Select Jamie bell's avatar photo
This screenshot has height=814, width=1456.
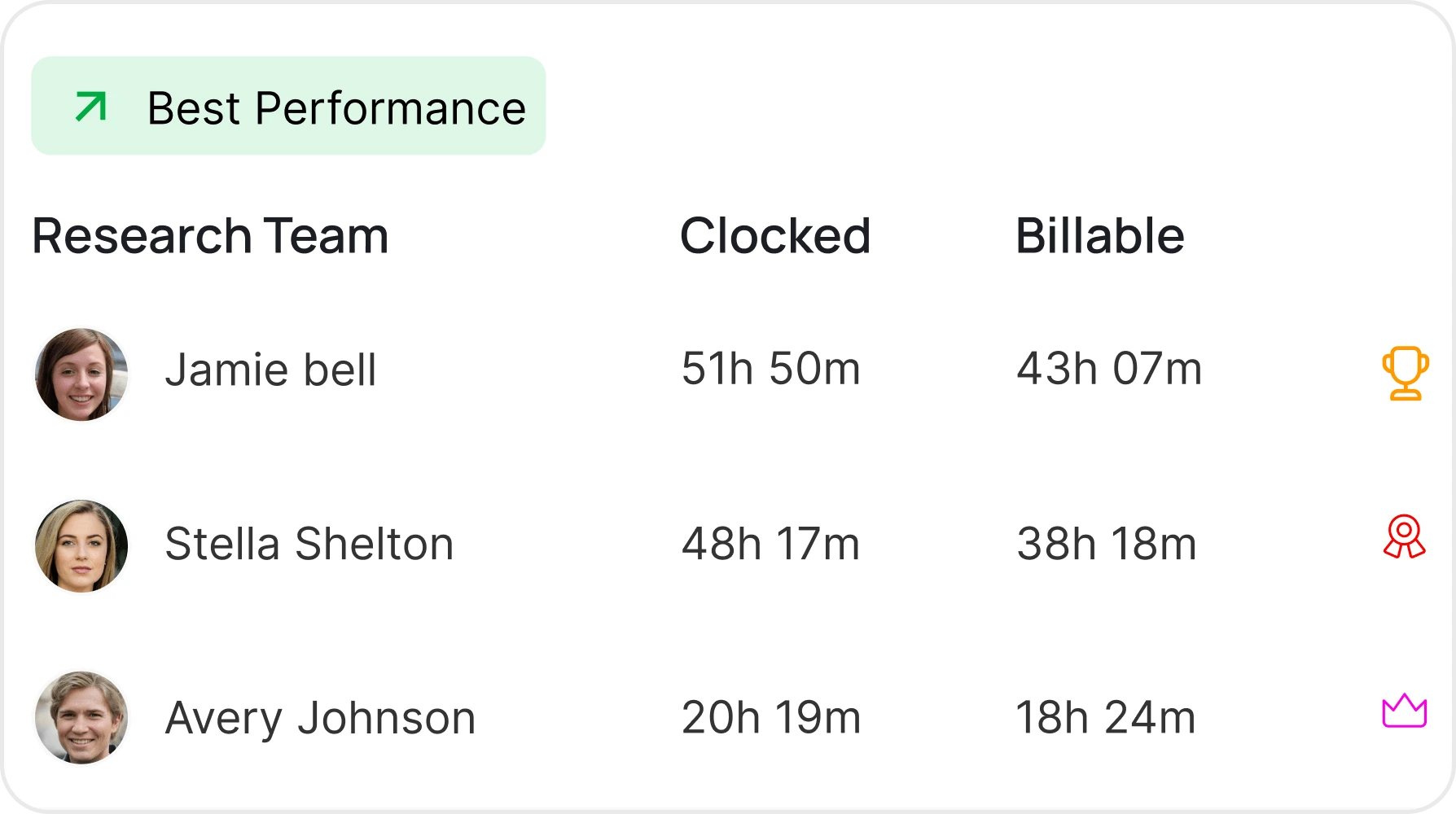pos(81,374)
